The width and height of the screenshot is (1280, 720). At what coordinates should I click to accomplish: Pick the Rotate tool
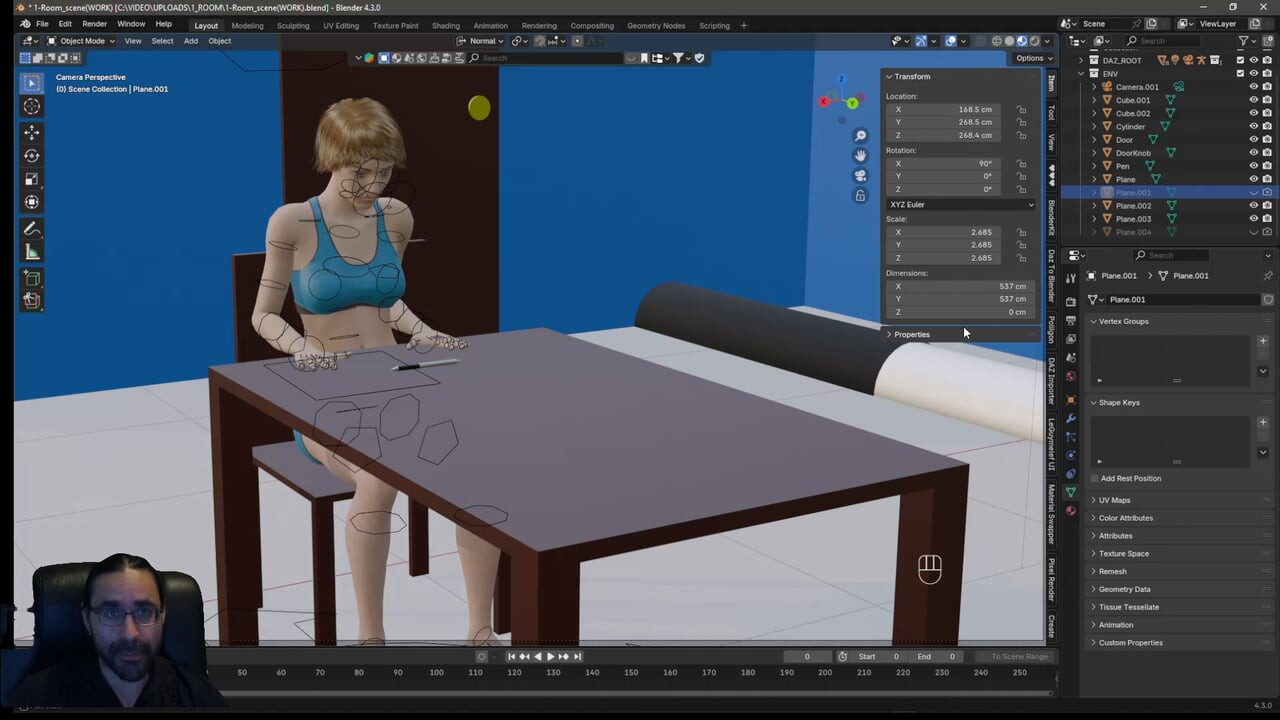tap(32, 155)
